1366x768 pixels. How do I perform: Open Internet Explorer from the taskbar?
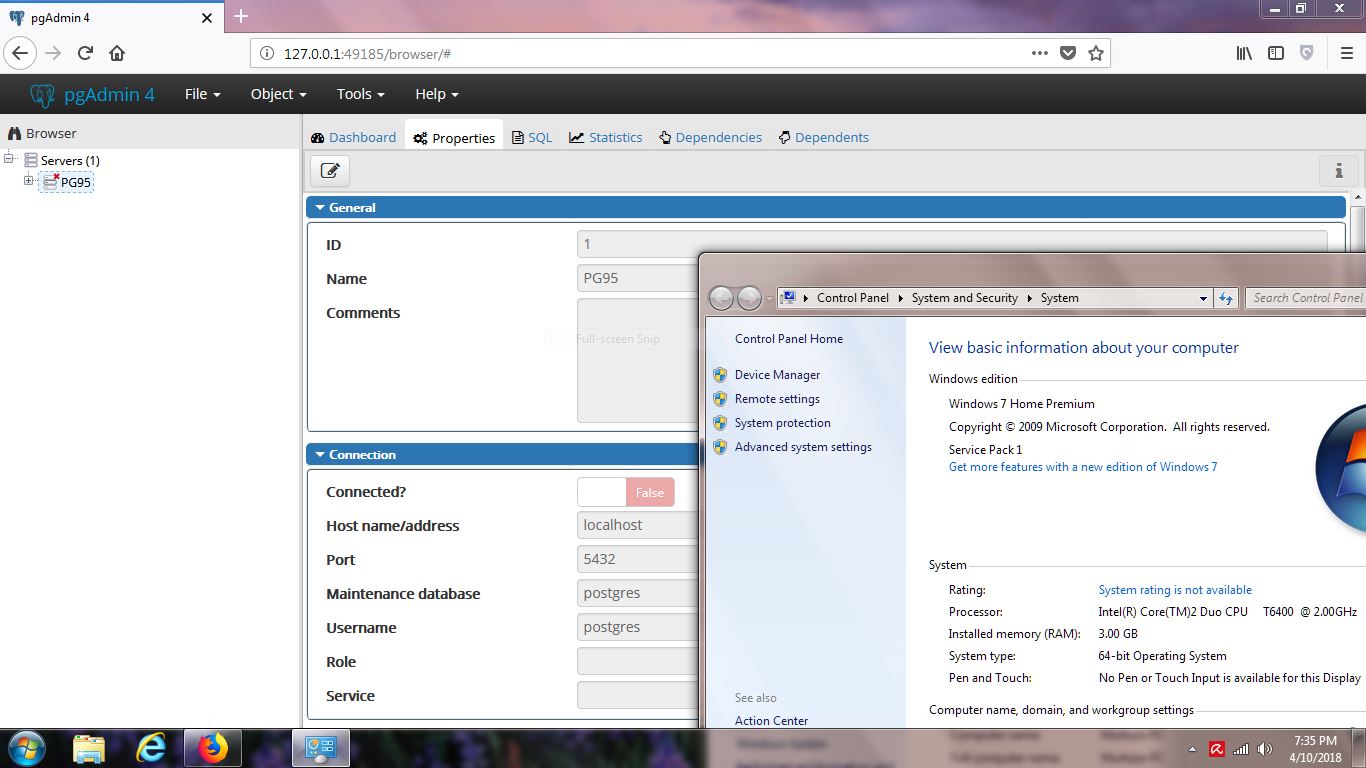pyautogui.click(x=151, y=747)
